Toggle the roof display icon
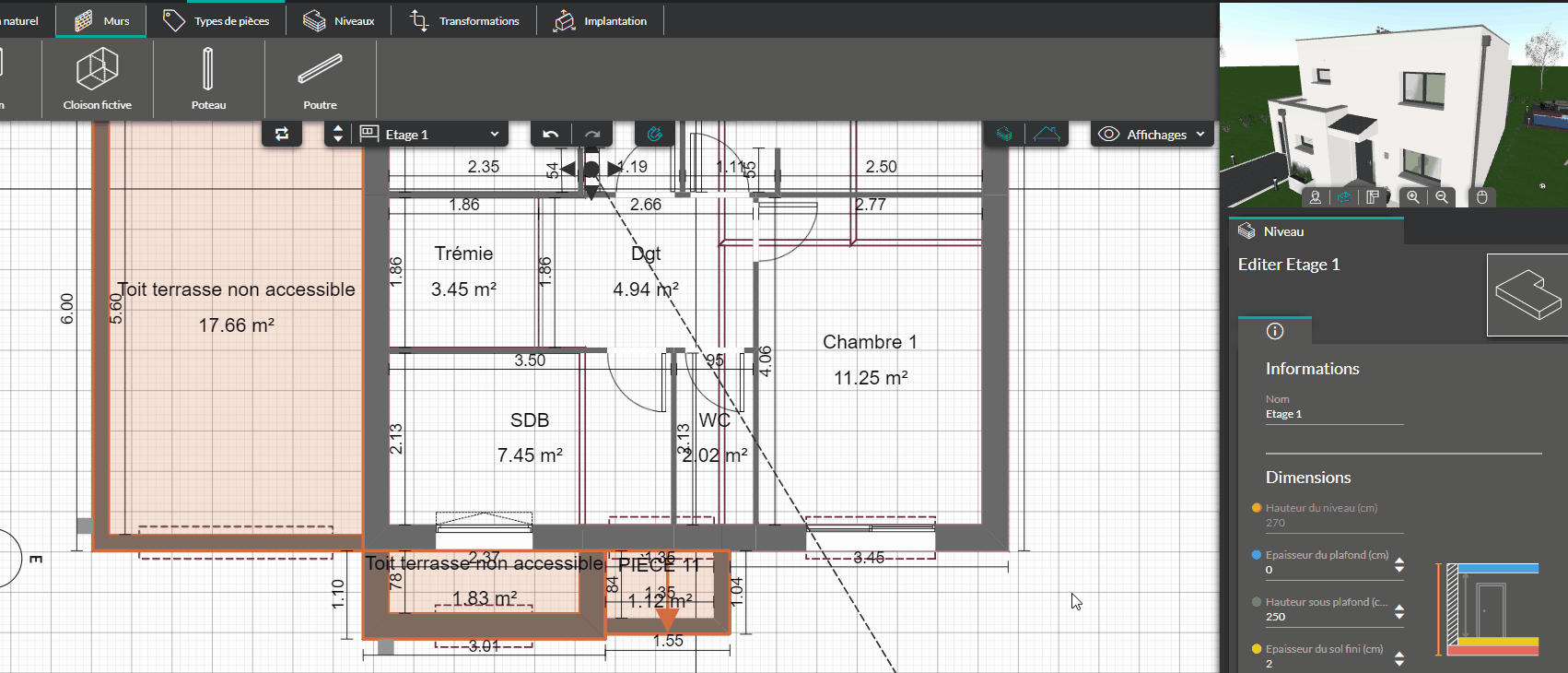Image resolution: width=1568 pixels, height=673 pixels. 1047,135
